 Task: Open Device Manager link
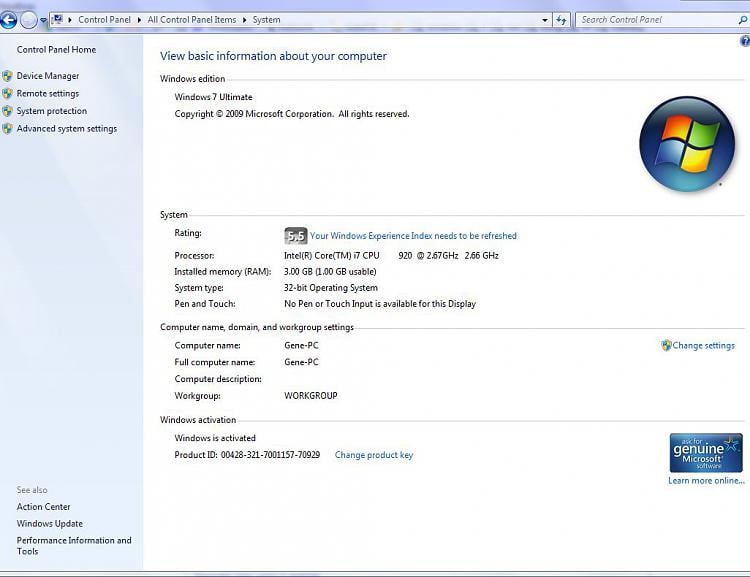pos(48,76)
